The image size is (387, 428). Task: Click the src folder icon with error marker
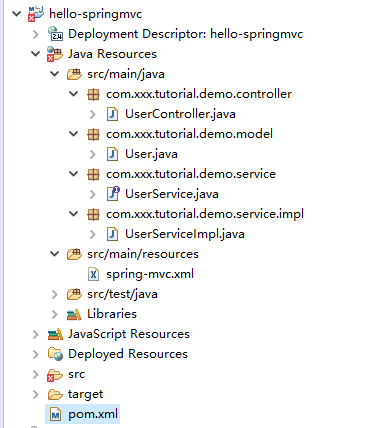point(55,375)
